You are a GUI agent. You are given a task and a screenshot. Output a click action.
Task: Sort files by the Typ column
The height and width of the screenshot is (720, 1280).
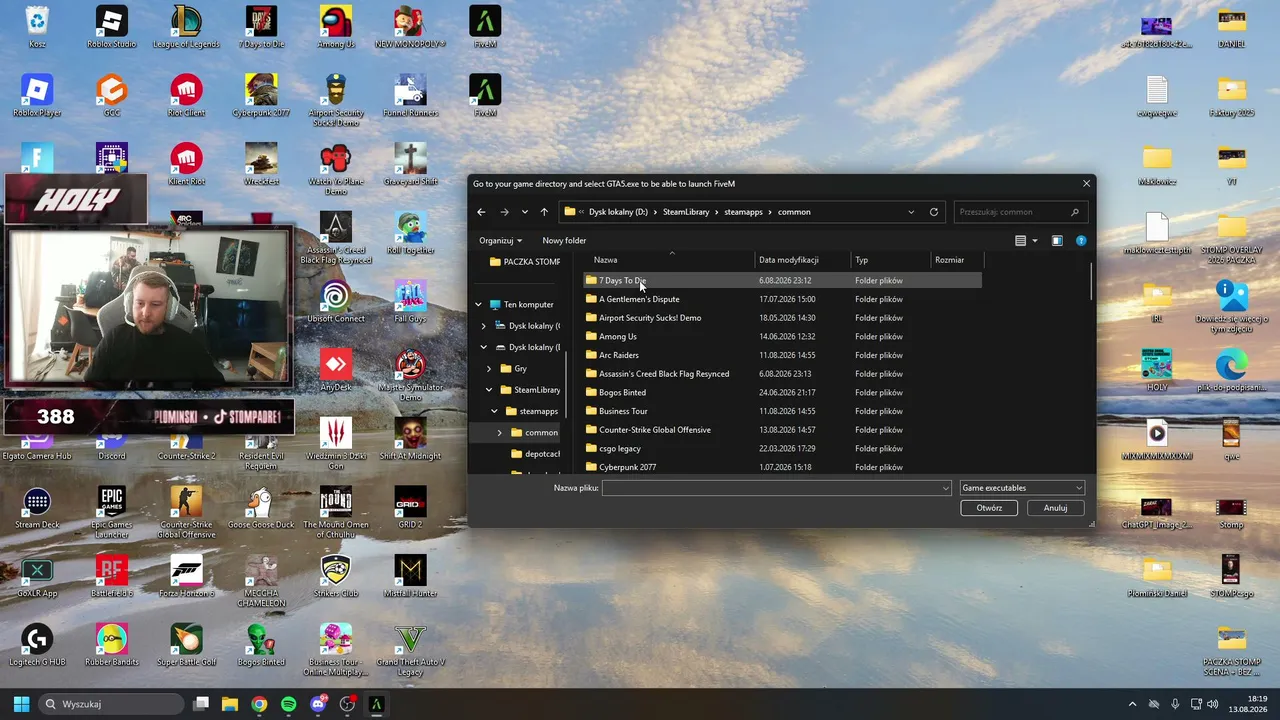pyautogui.click(x=890, y=260)
